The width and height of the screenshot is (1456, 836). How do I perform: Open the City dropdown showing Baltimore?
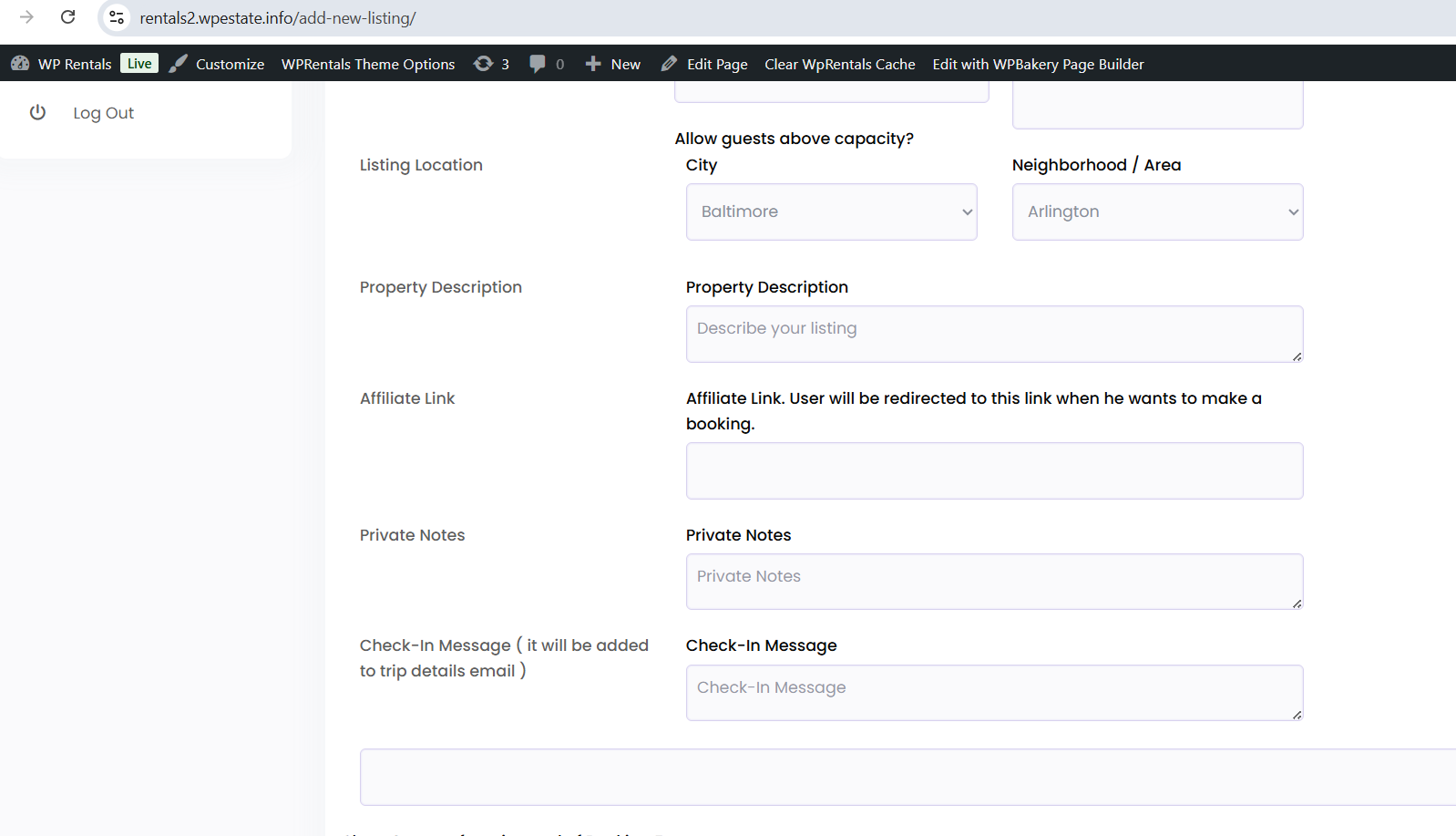[831, 212]
